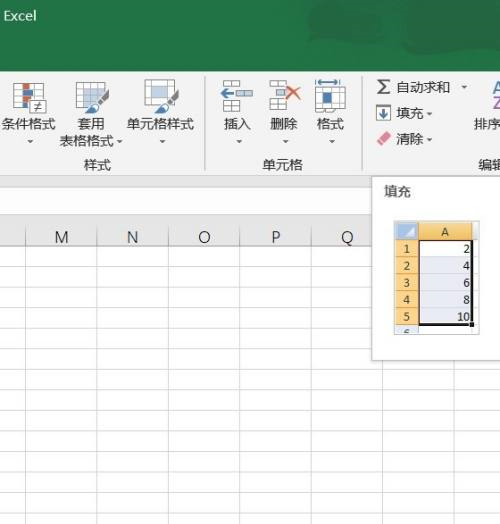Open the 条件格式 conditional formatting icon
Screen dimensions: 500x524
29,98
